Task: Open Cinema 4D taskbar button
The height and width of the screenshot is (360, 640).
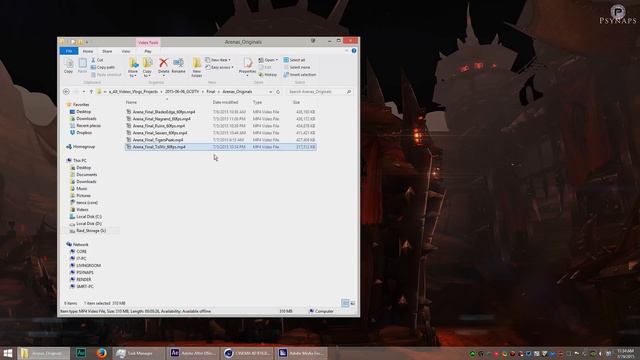Action: point(247,353)
